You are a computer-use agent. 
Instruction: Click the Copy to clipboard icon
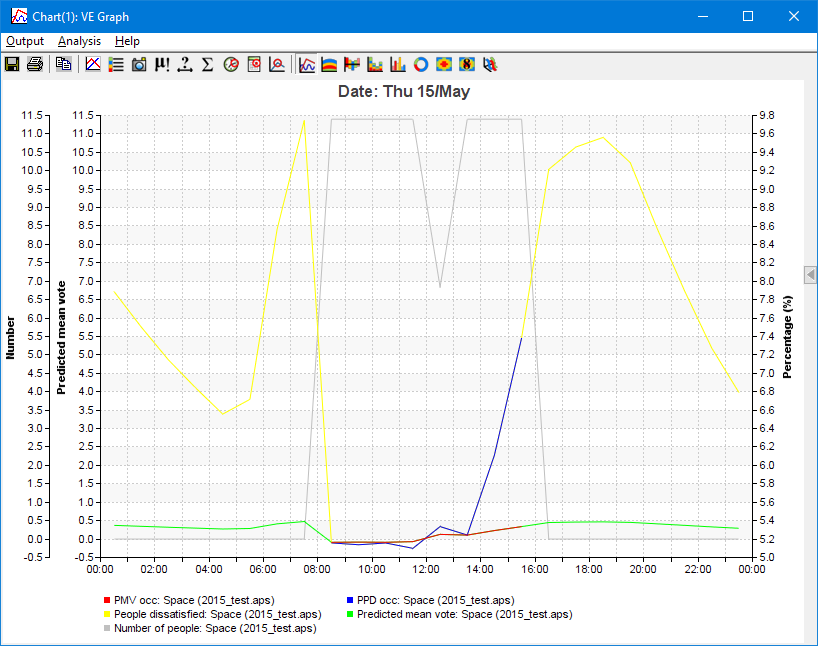click(x=64, y=64)
